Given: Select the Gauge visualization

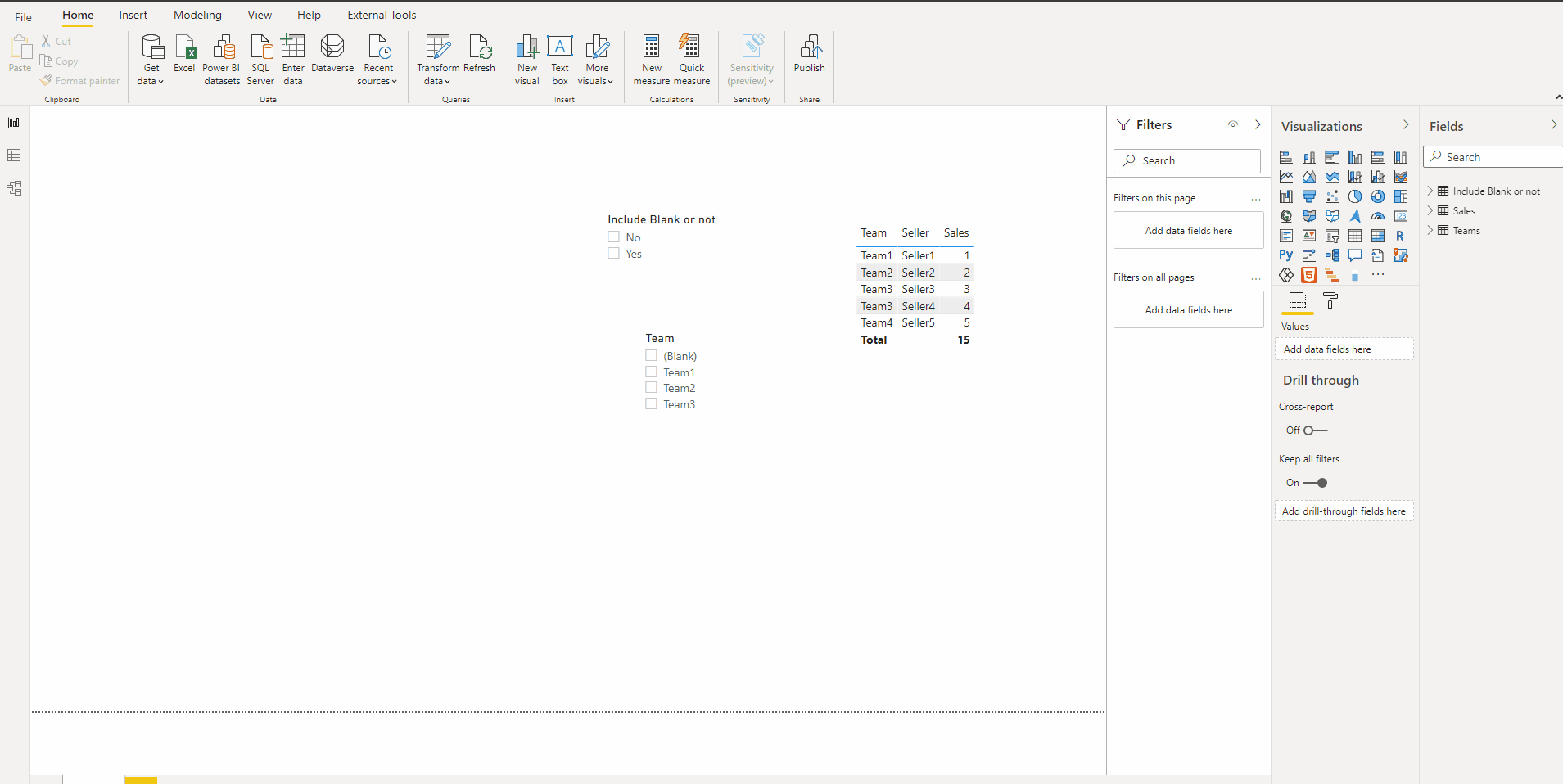Looking at the screenshot, I should 1378,216.
